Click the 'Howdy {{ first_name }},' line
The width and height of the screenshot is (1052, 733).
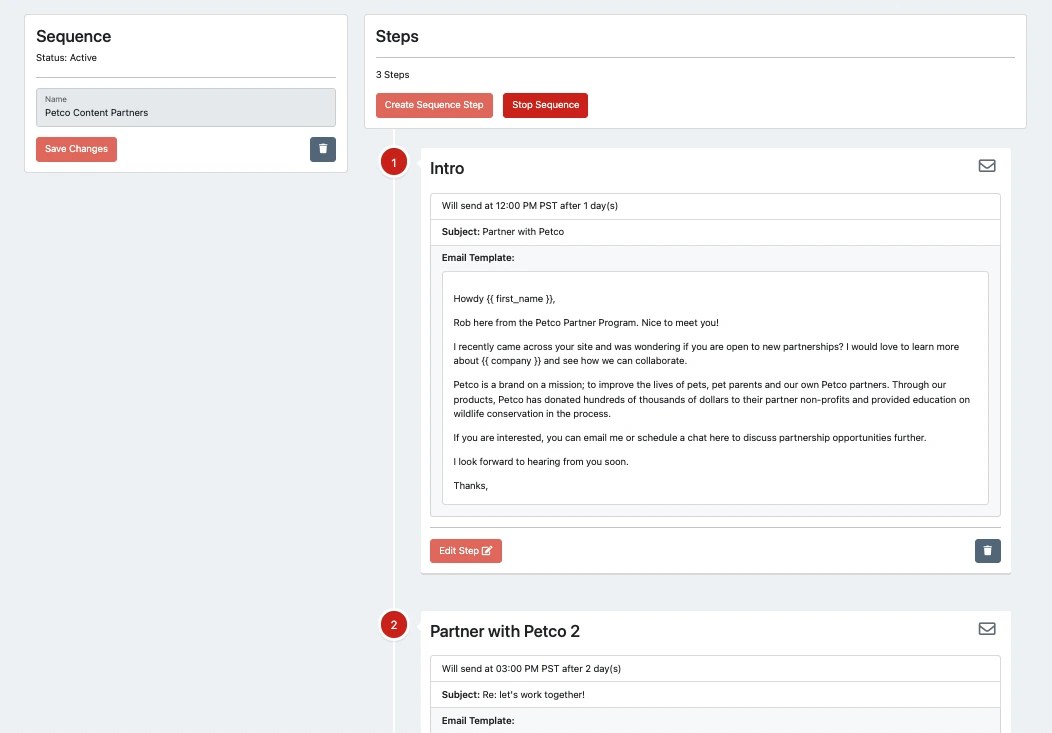tap(504, 298)
